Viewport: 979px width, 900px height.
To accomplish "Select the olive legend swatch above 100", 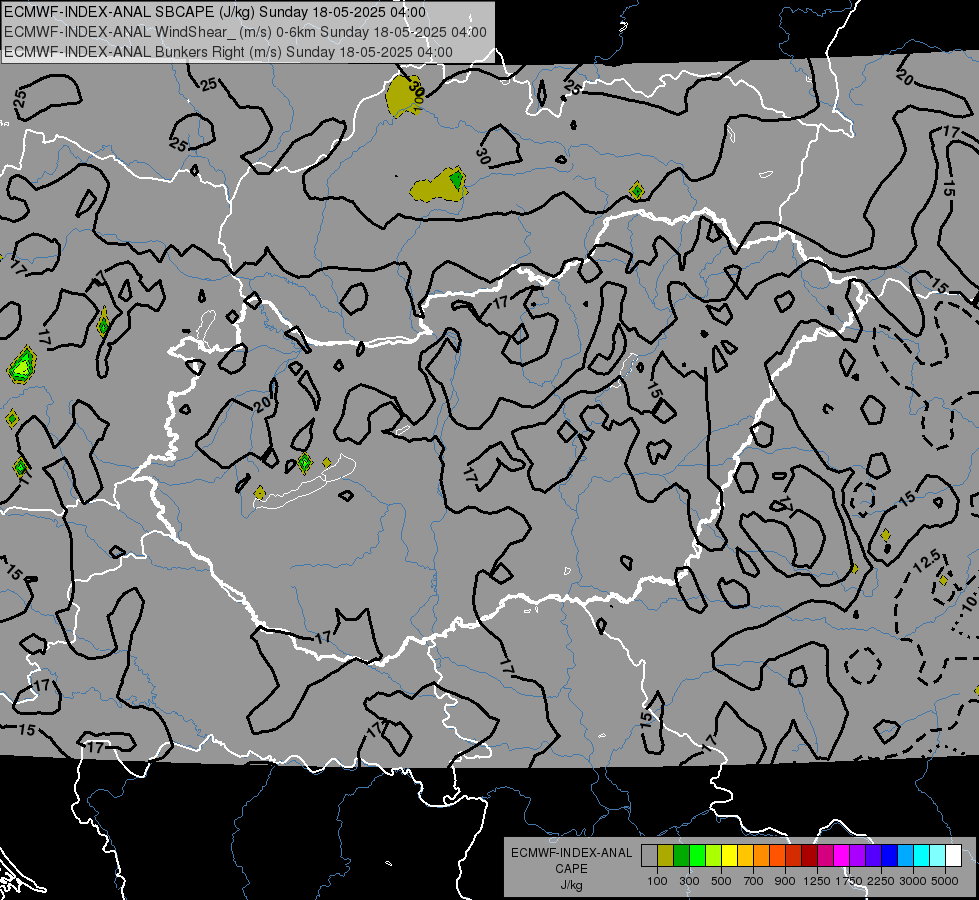I will click(666, 856).
